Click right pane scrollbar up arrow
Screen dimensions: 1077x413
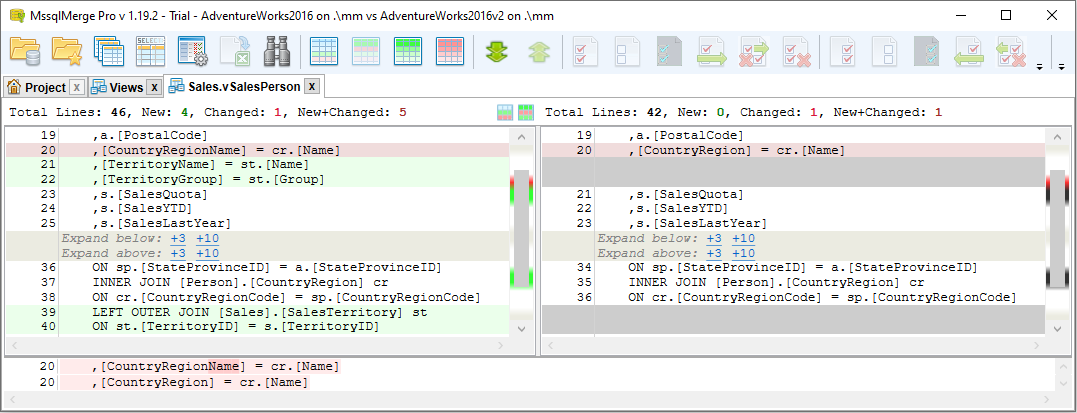click(1057, 137)
